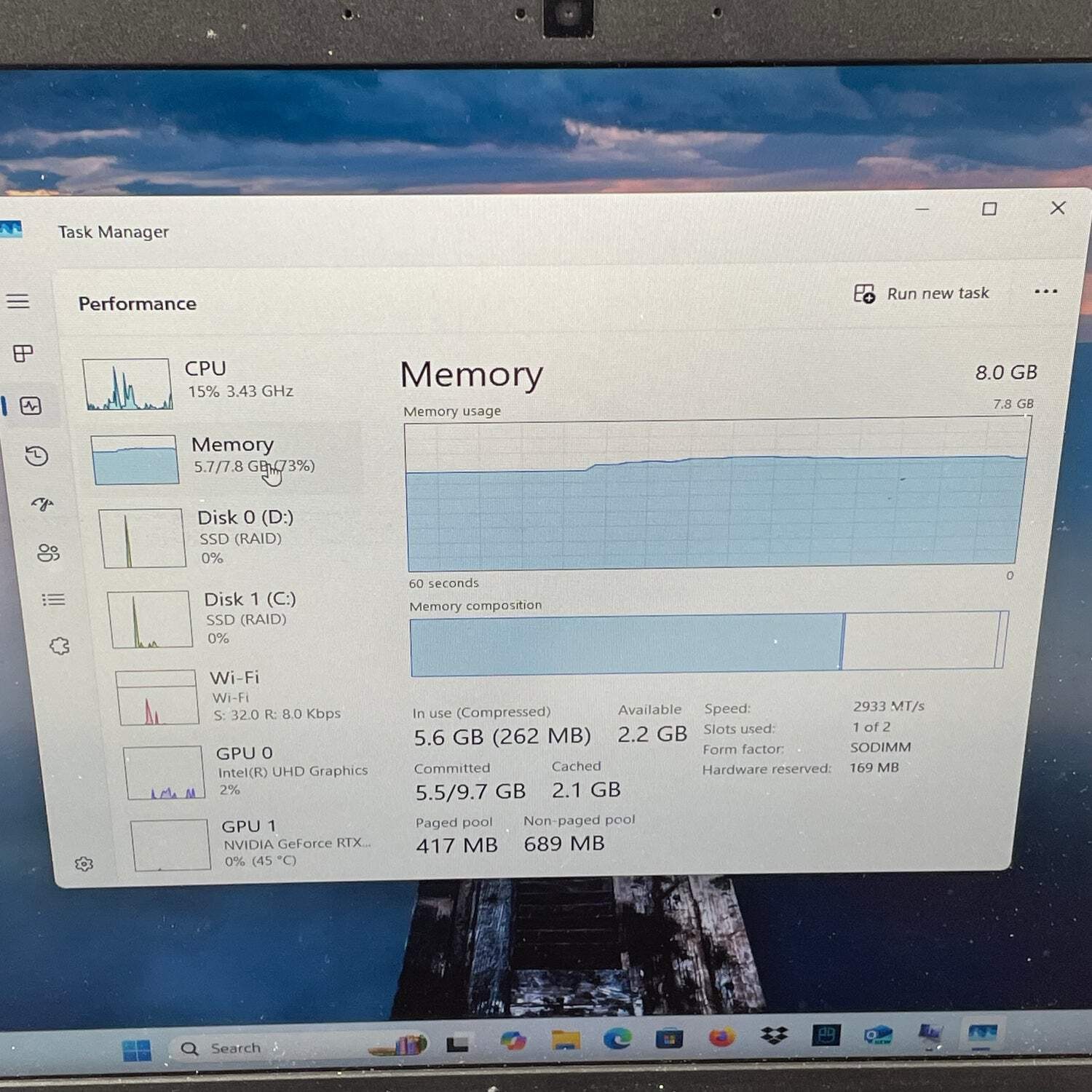Screen dimensions: 1092x1092
Task: Open Dropbox from the taskbar
Action: (x=774, y=1035)
